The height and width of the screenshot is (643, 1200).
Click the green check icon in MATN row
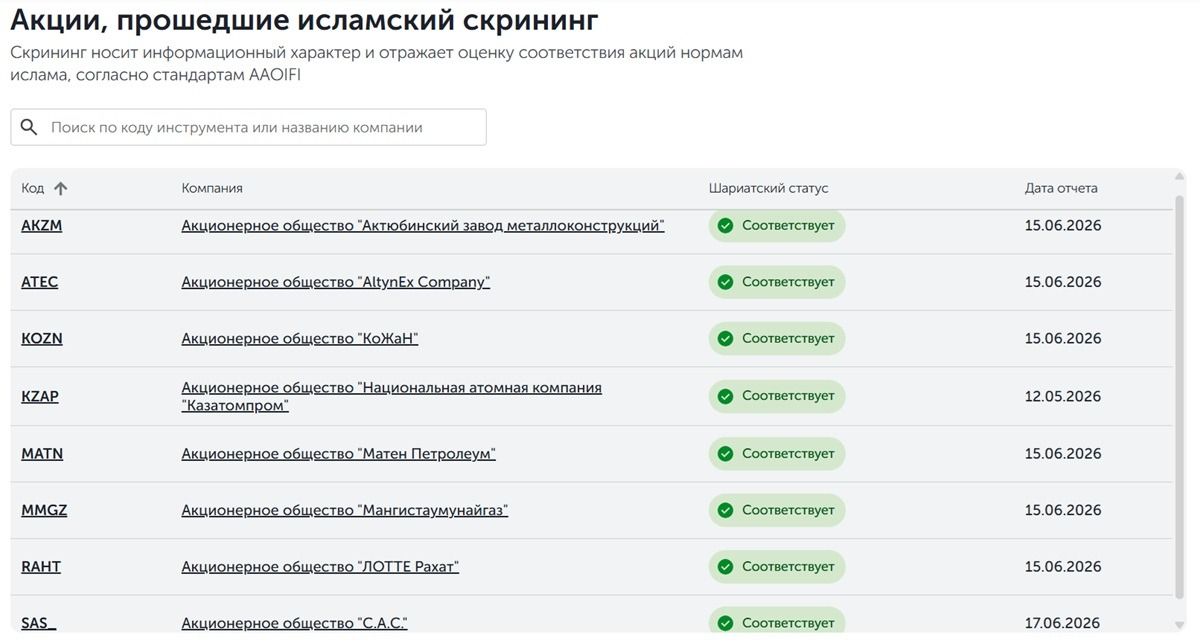point(726,454)
